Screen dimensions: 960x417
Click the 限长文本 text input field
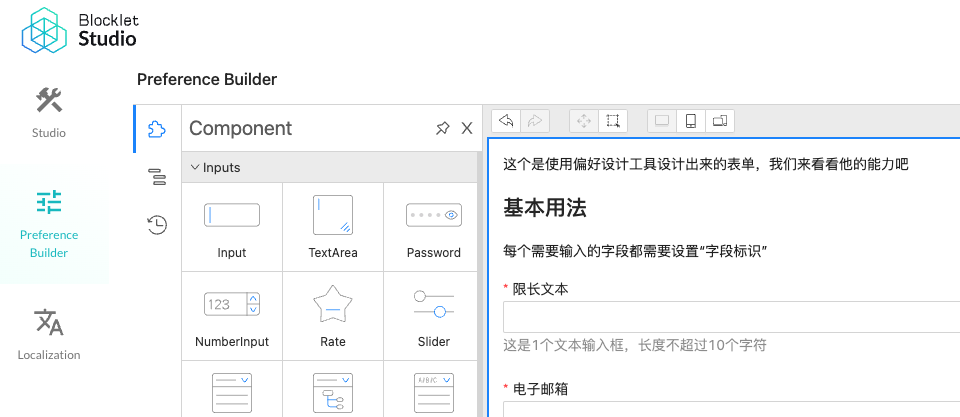click(730, 317)
